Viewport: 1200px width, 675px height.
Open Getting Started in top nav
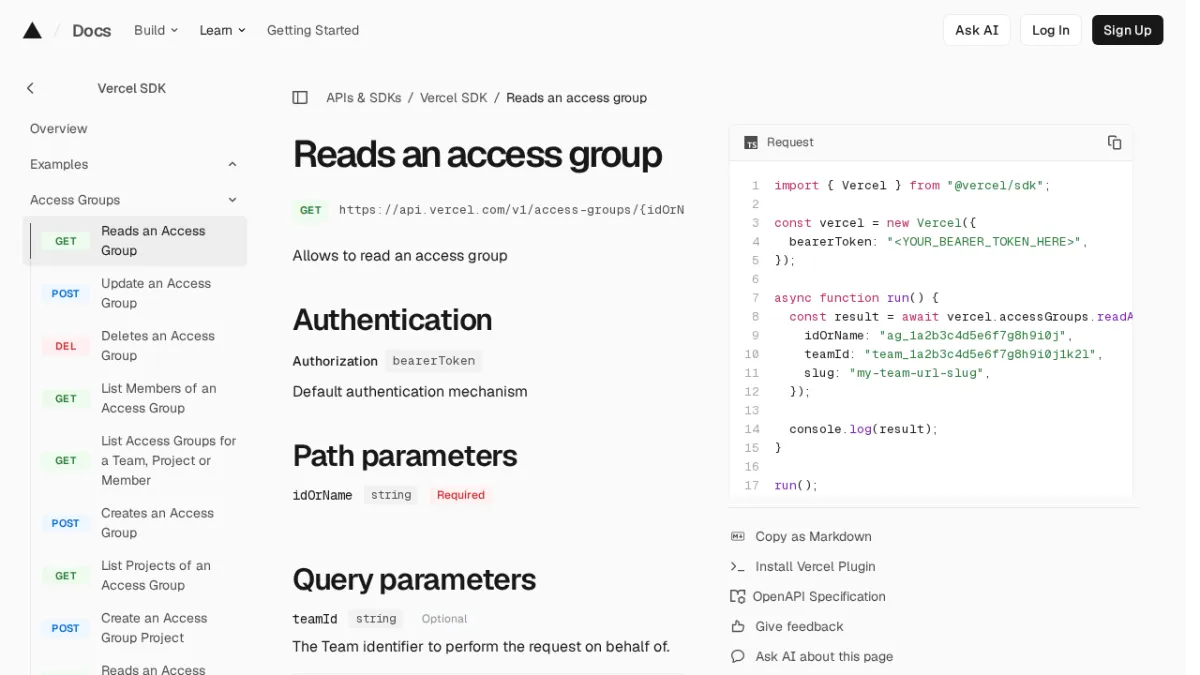coord(313,30)
